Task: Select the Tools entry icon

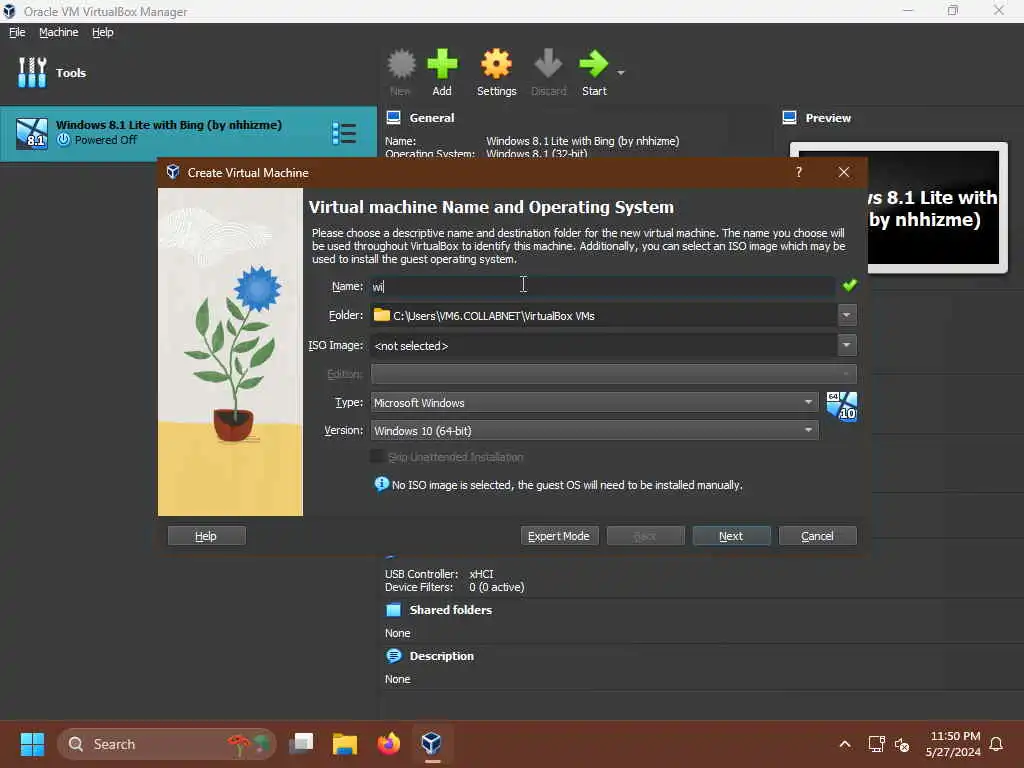Action: [32, 72]
